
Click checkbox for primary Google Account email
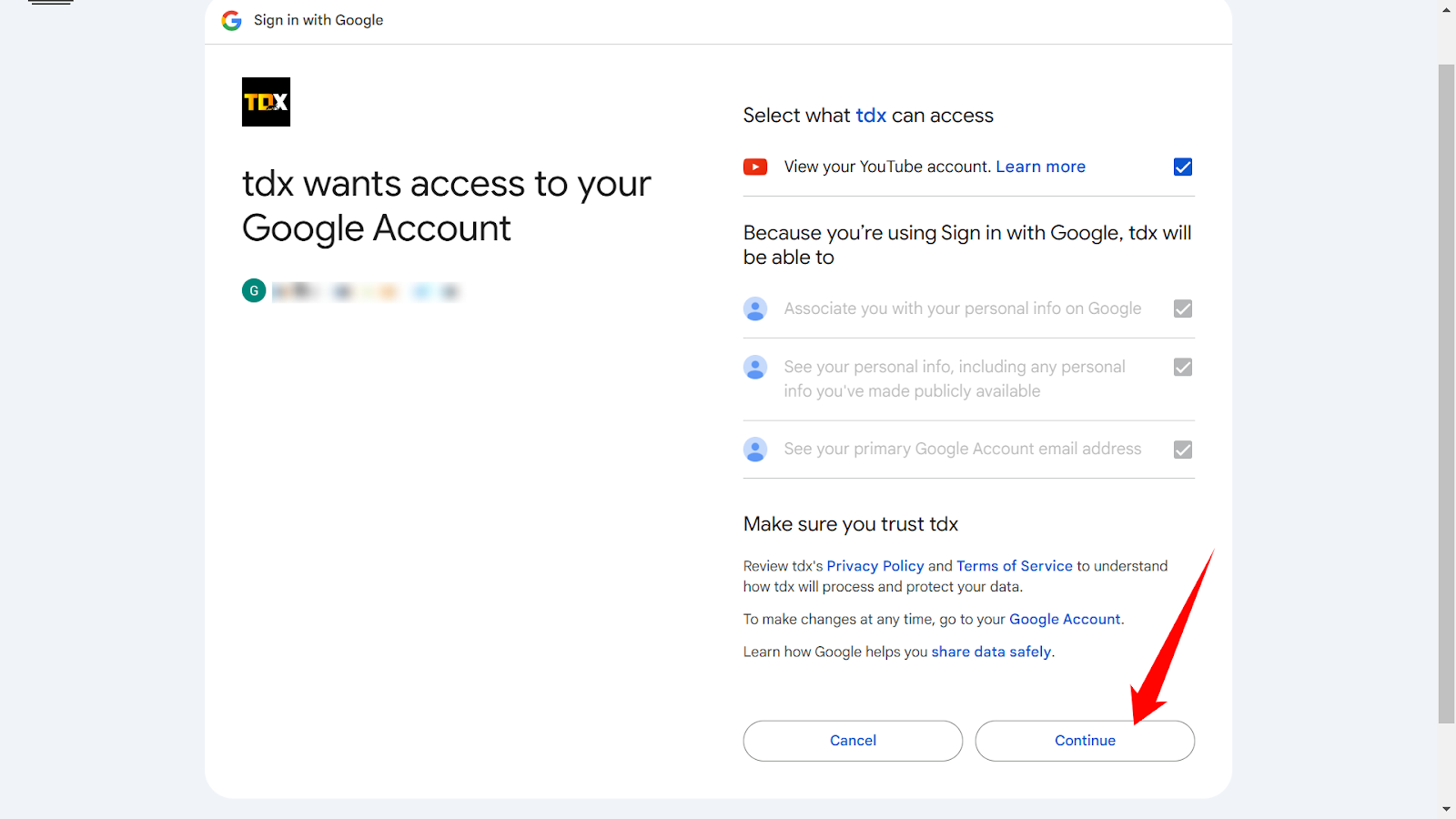(1183, 450)
